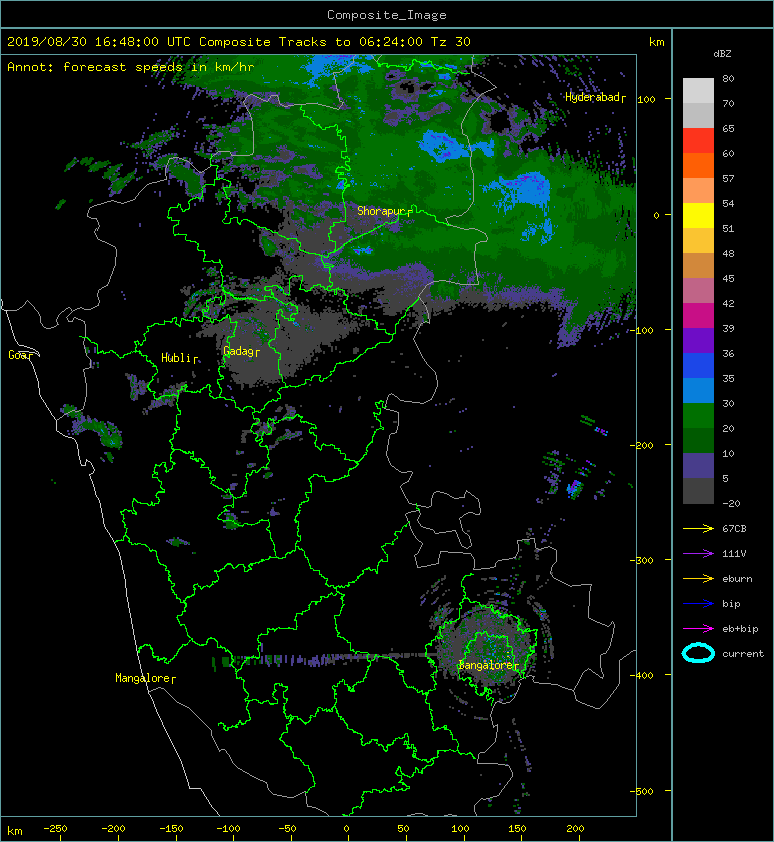Pick the slate purple 10 dBZ swatch
Image resolution: width=774 pixels, height=842 pixels.
coord(698,465)
